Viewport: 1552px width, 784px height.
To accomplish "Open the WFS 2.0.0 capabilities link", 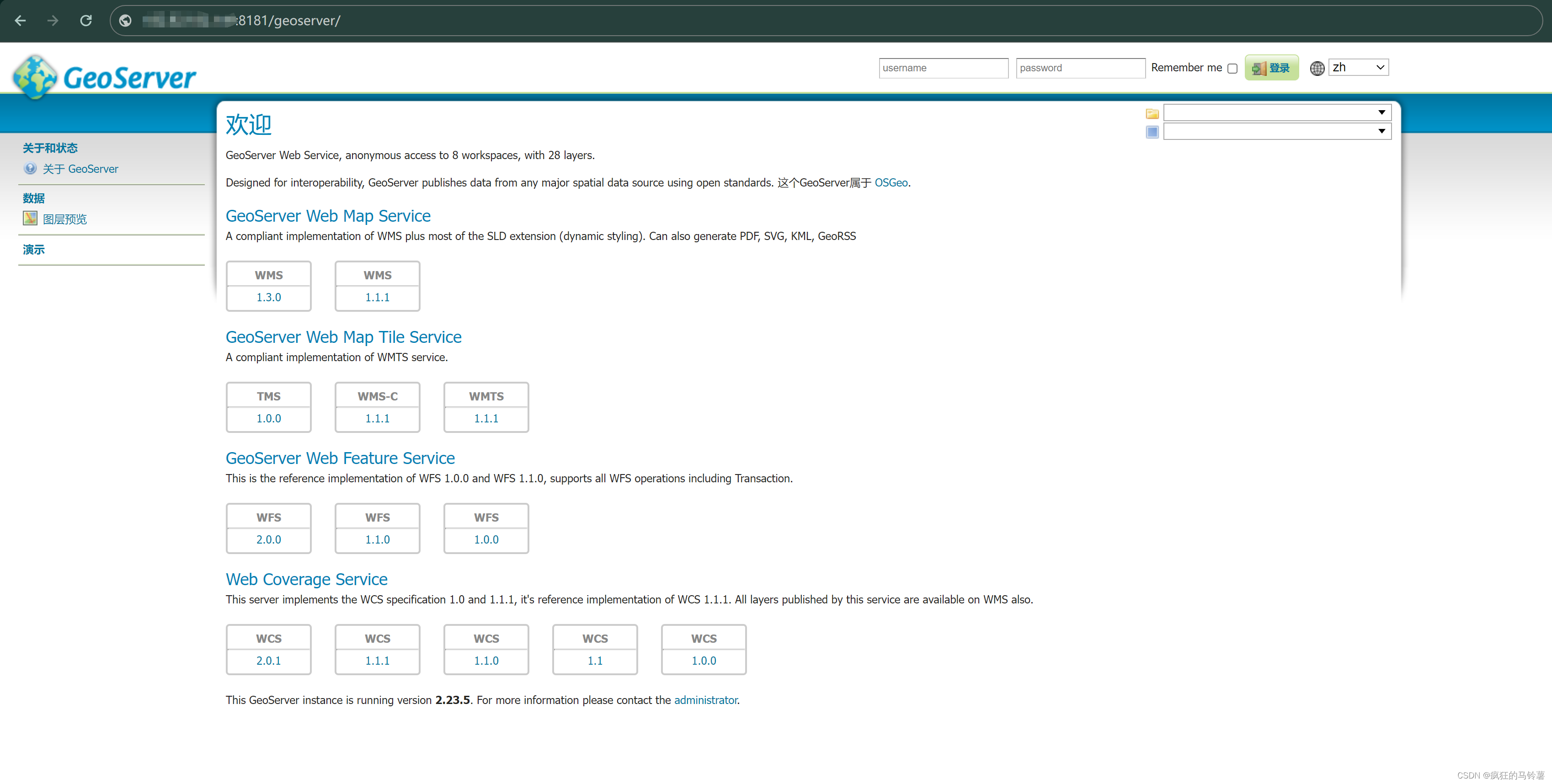I will pos(269,539).
